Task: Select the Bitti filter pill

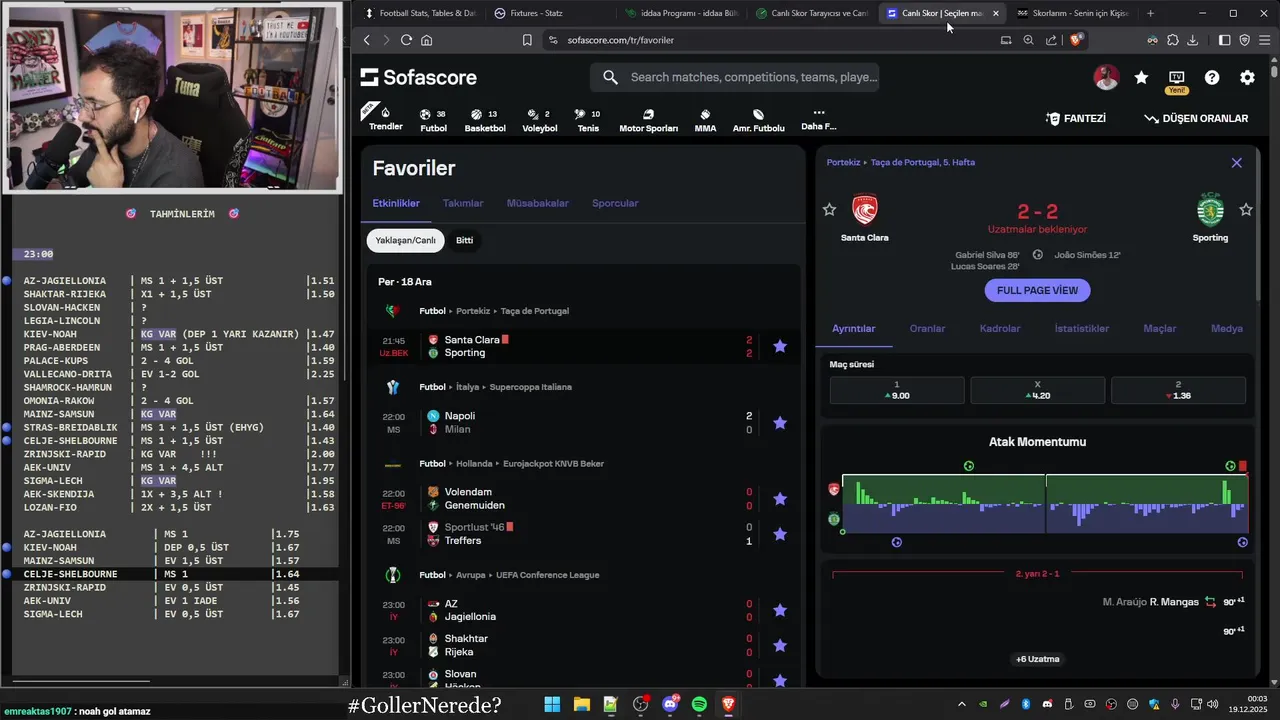Action: 464,240
